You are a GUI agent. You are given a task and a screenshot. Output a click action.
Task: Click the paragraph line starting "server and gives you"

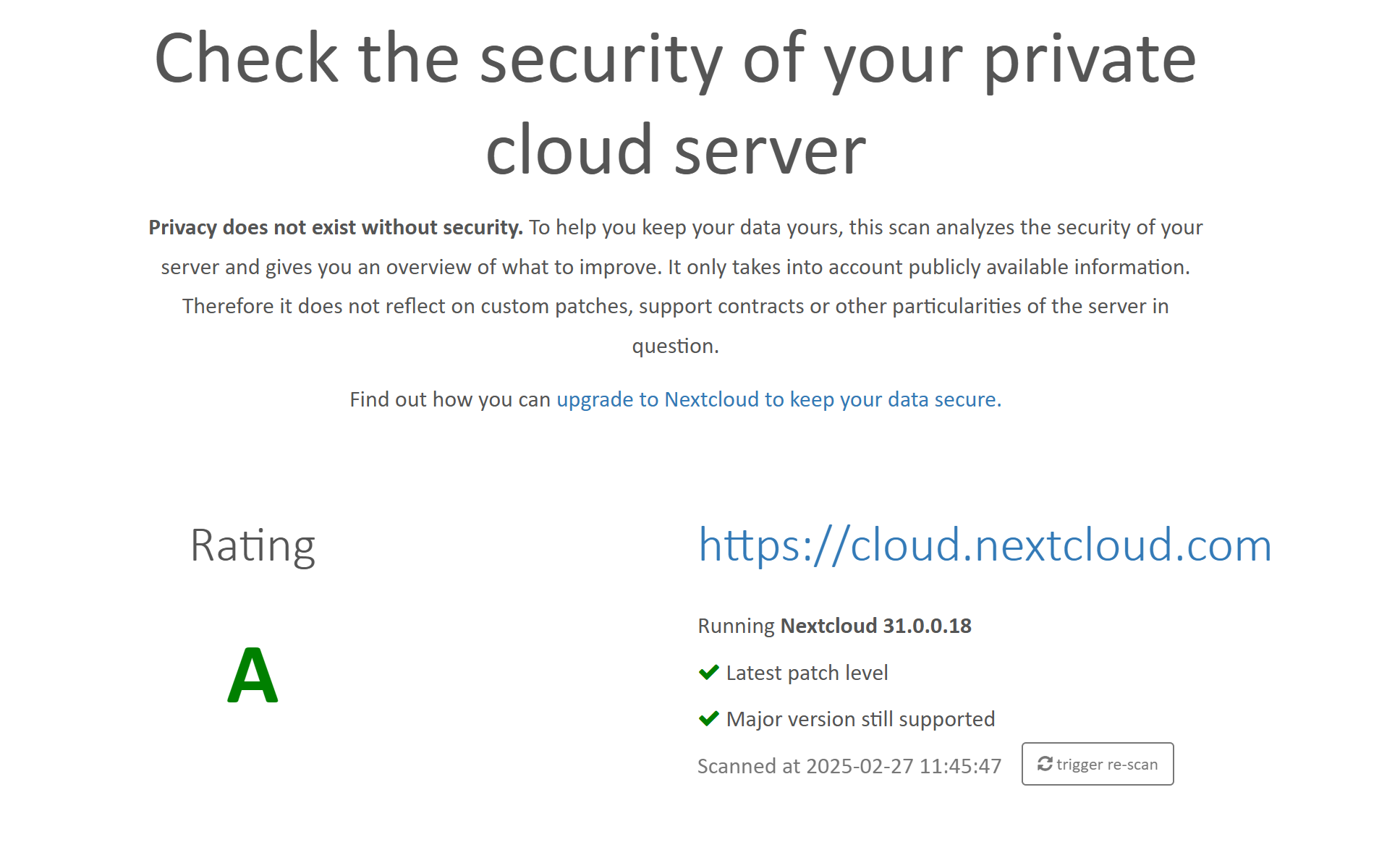pos(675,268)
